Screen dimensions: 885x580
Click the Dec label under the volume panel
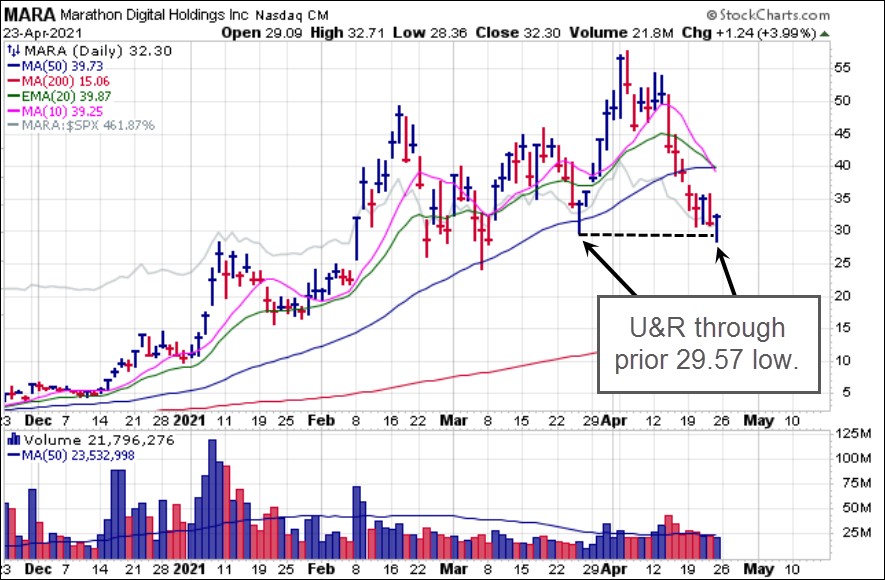click(x=39, y=568)
